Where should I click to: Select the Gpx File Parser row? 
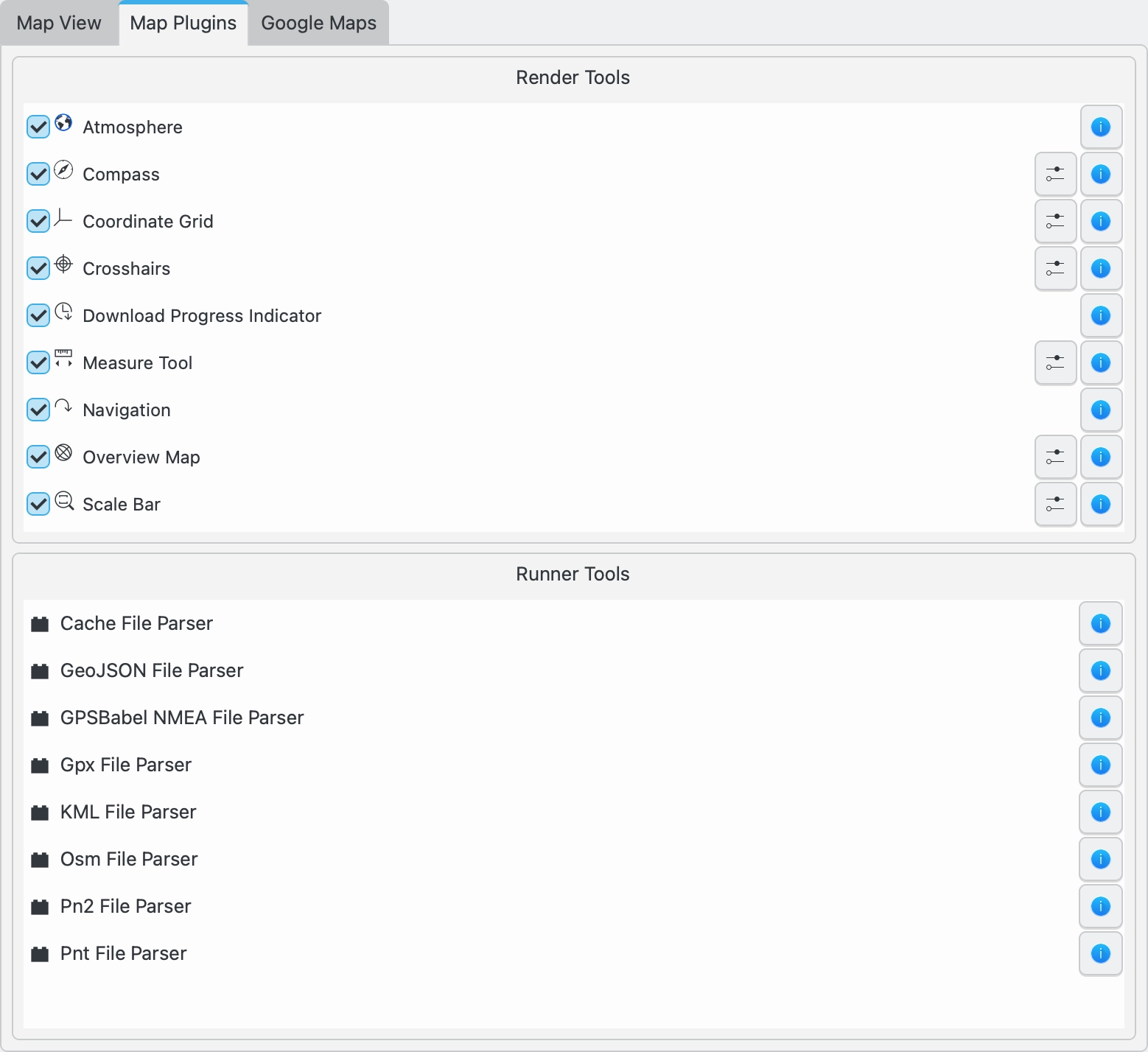(126, 765)
